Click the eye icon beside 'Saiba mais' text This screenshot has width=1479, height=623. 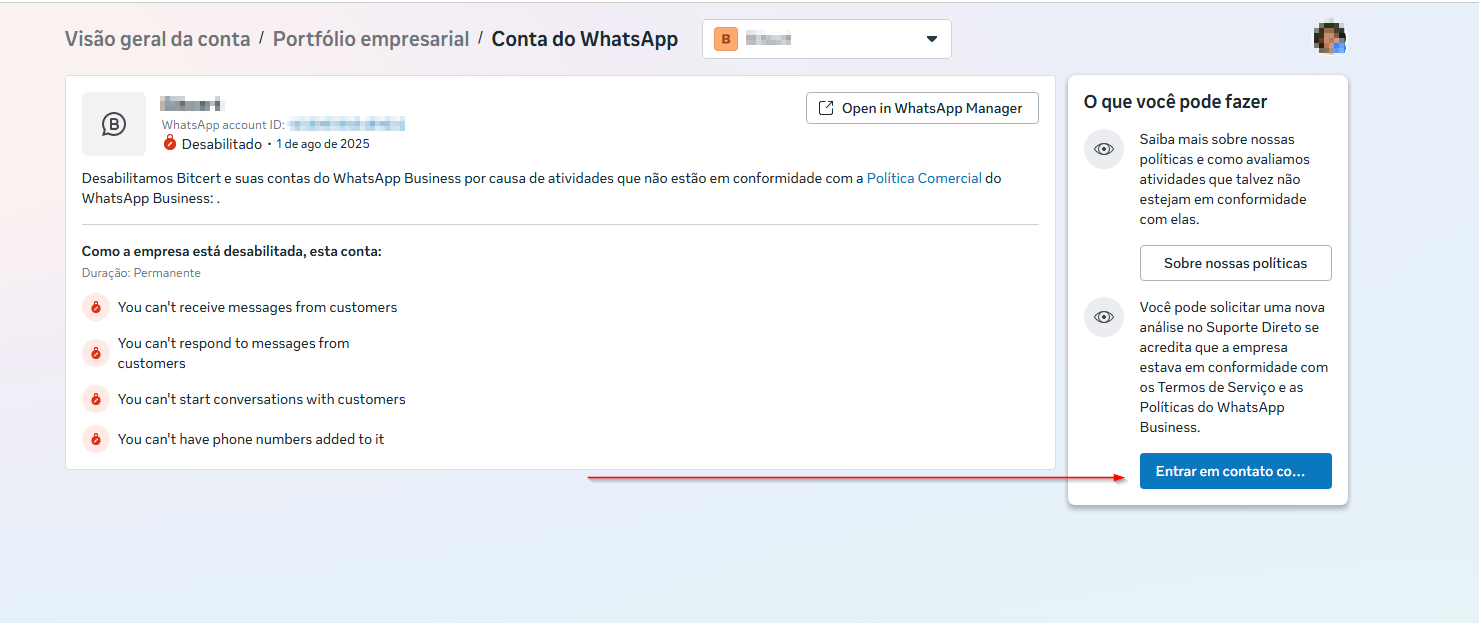1104,149
